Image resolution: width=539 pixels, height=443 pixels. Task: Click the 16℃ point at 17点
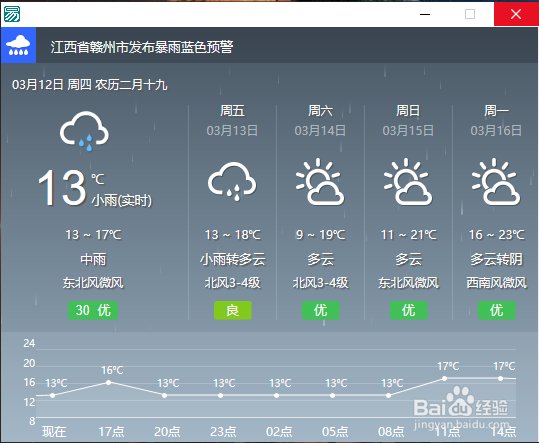pos(109,383)
